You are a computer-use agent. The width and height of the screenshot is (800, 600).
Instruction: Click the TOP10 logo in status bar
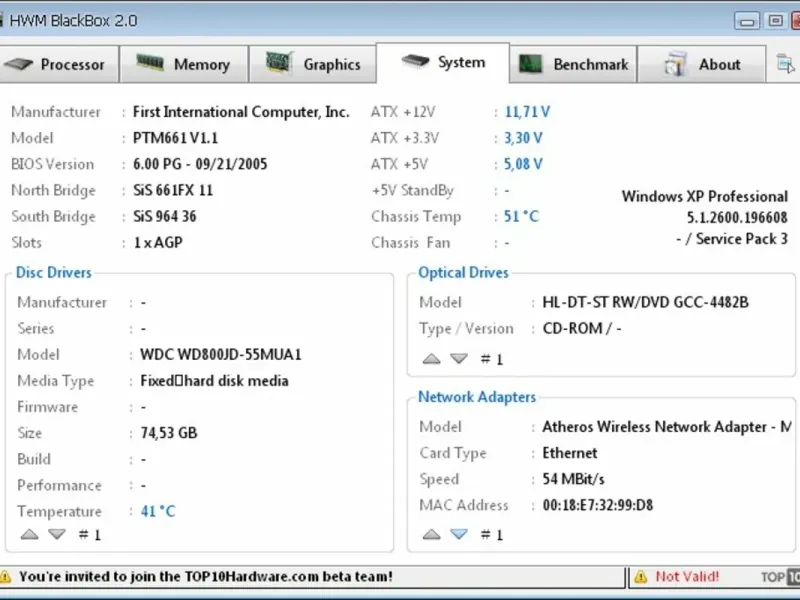coord(781,577)
